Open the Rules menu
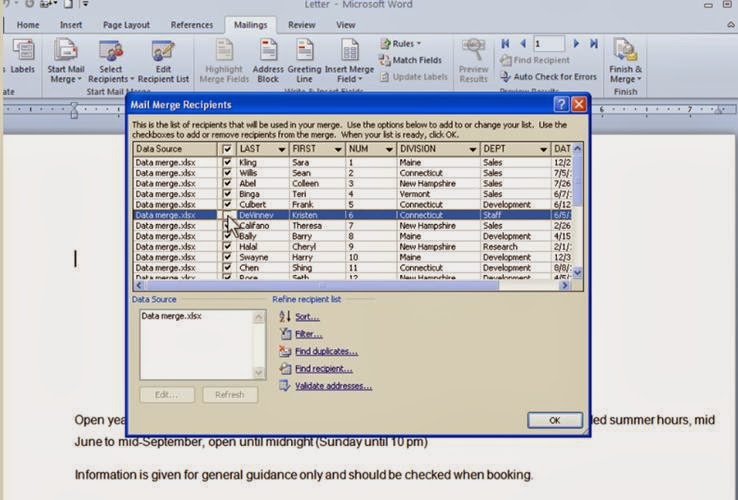Screen dimensions: 738x500 pyautogui.click(x=401, y=44)
